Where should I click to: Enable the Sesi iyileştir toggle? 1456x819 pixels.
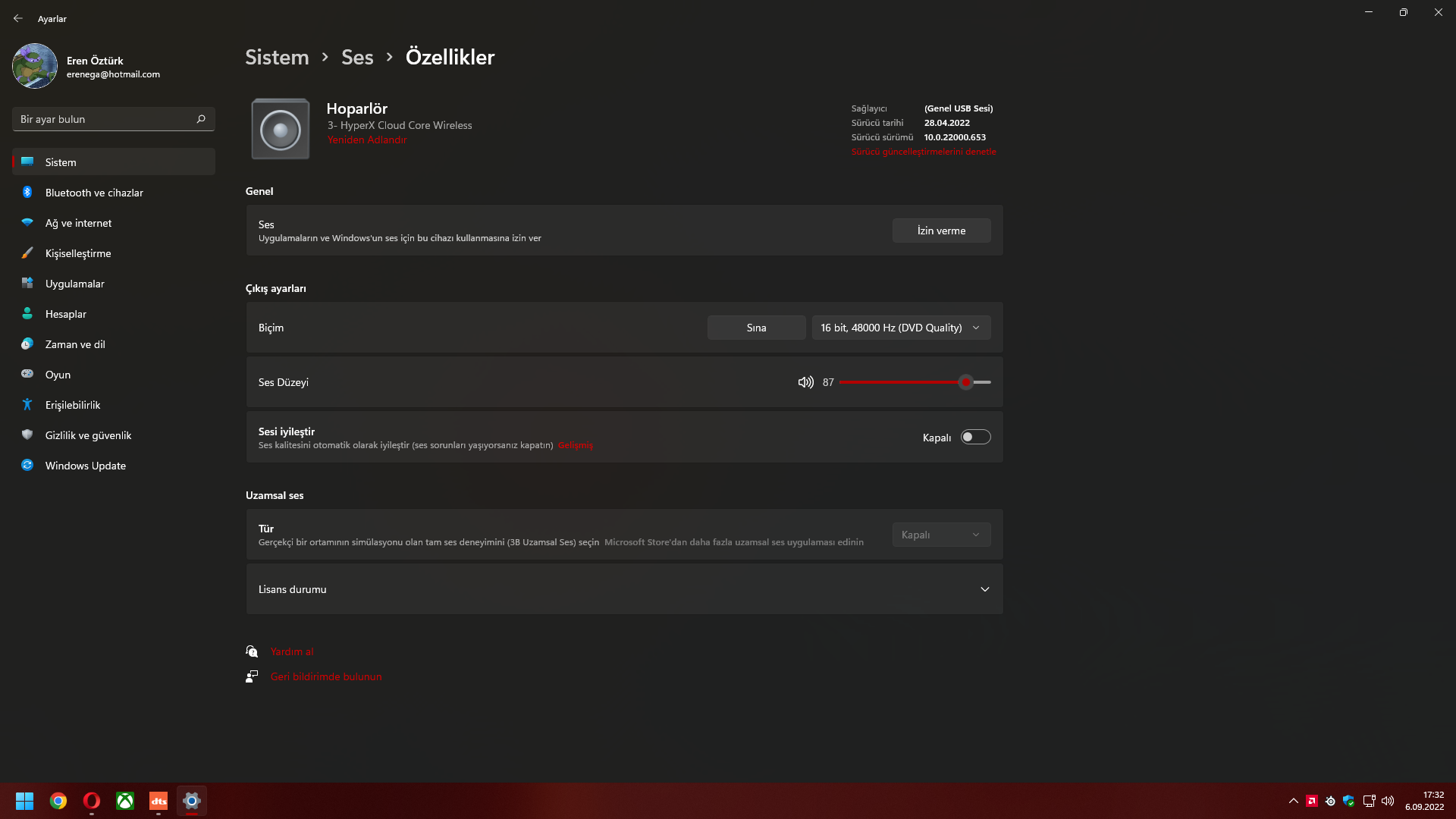(975, 437)
